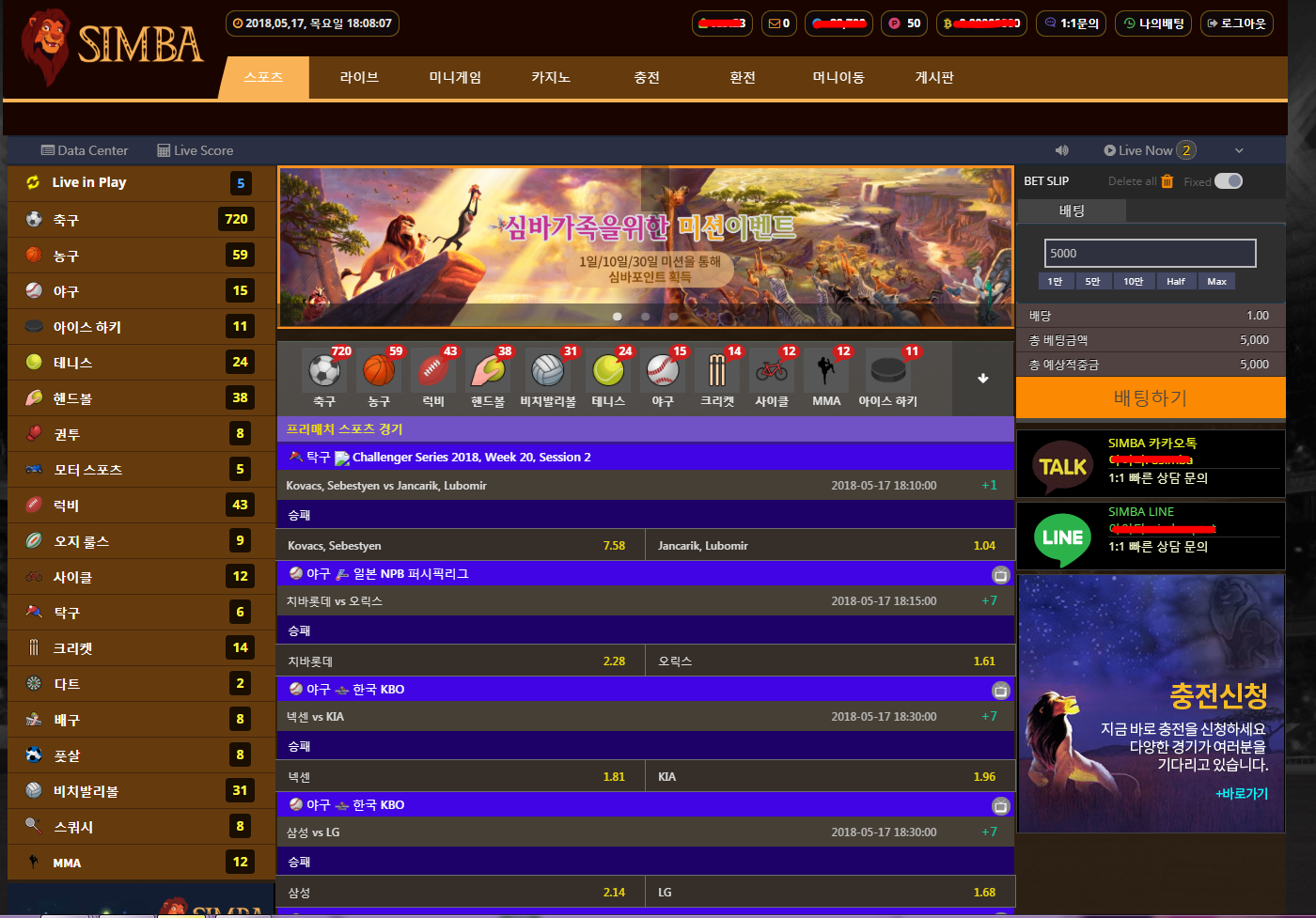This screenshot has width=1316, height=918.
Task: Open 1:1문의 in header
Action: tap(1071, 23)
